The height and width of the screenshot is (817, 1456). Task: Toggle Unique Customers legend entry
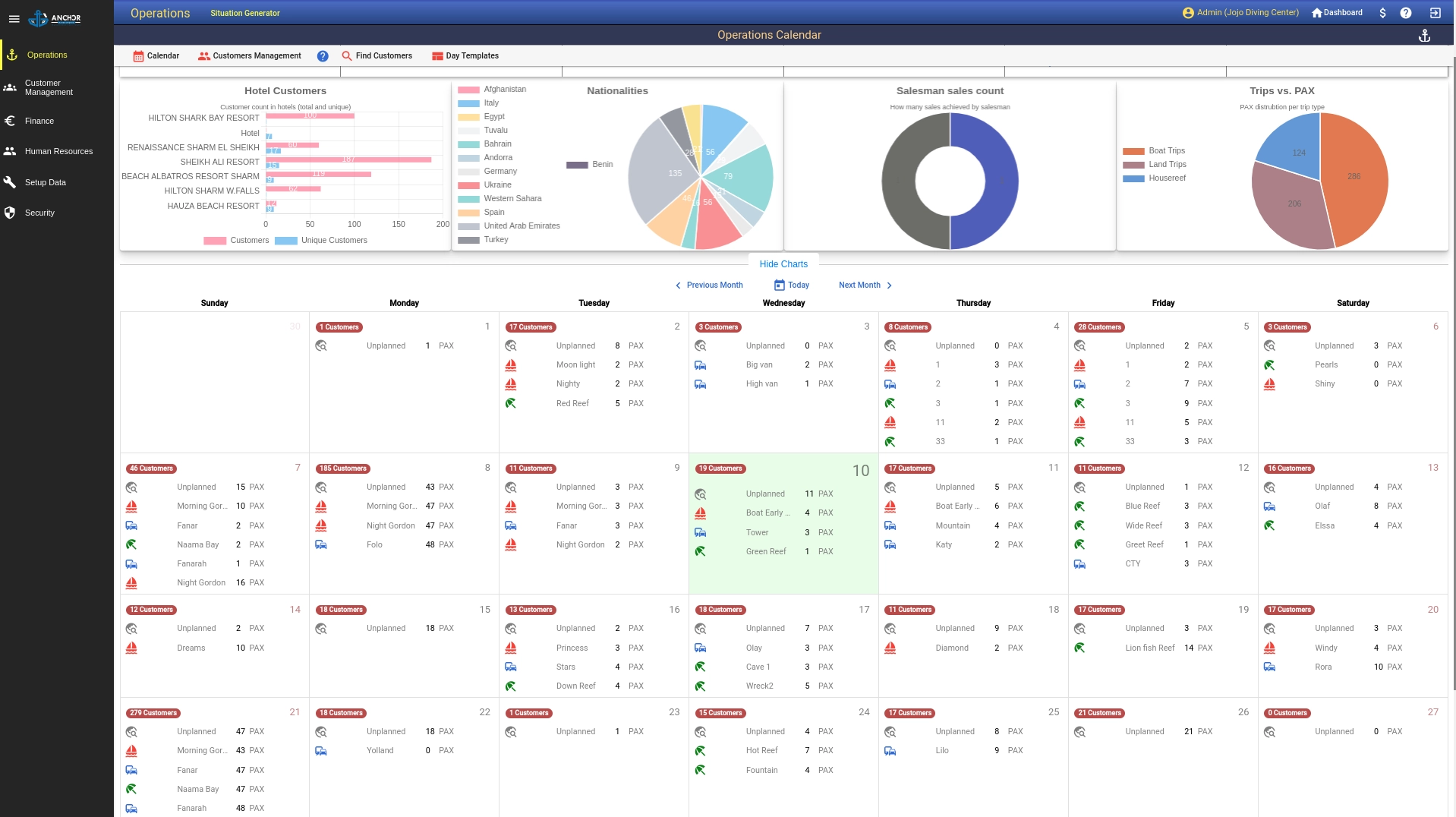pos(321,240)
